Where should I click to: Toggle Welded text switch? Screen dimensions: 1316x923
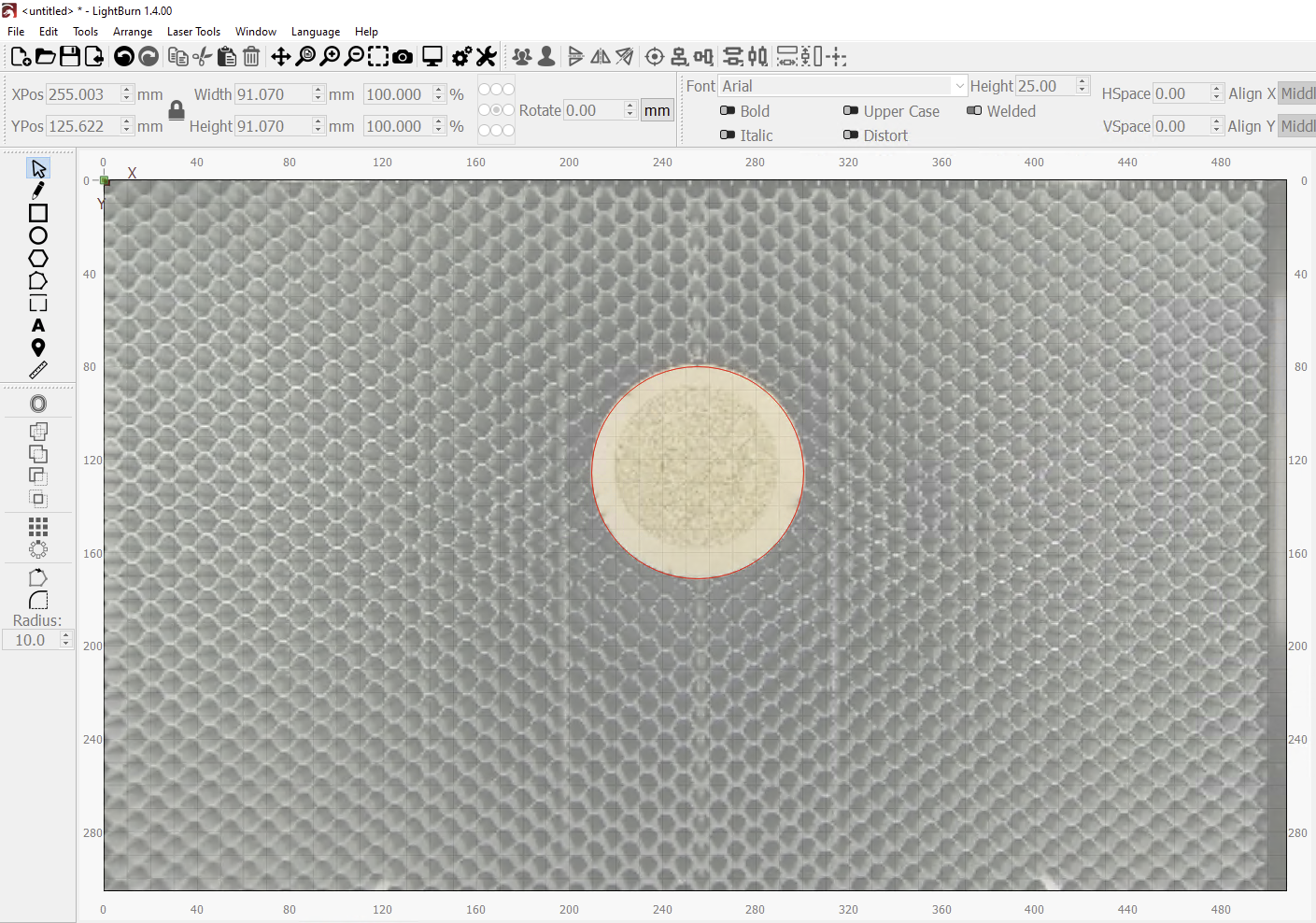[x=974, y=110]
